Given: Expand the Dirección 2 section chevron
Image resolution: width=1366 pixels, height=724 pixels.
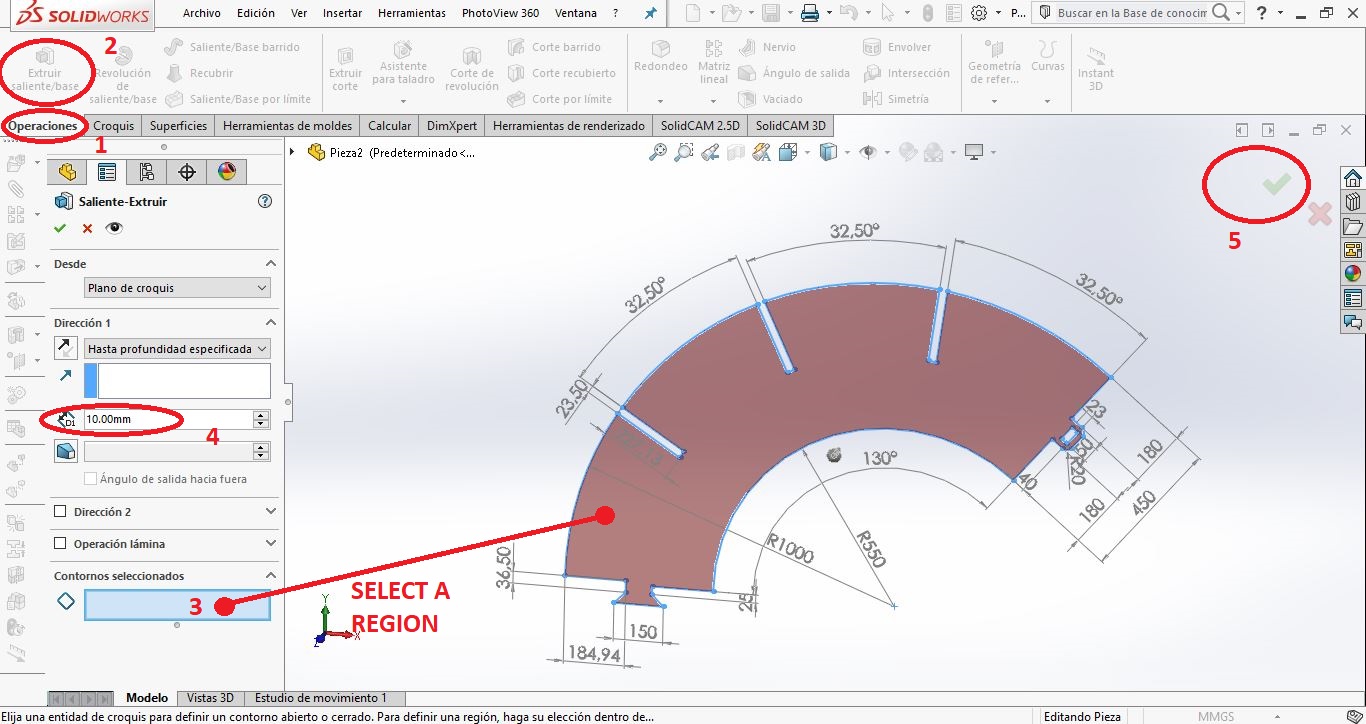Looking at the screenshot, I should point(270,512).
